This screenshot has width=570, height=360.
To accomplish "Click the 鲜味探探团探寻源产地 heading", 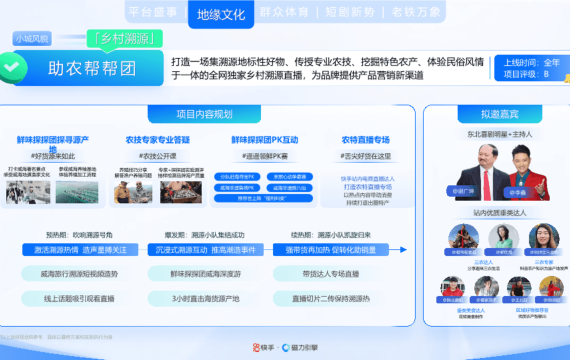I will click(53, 144).
